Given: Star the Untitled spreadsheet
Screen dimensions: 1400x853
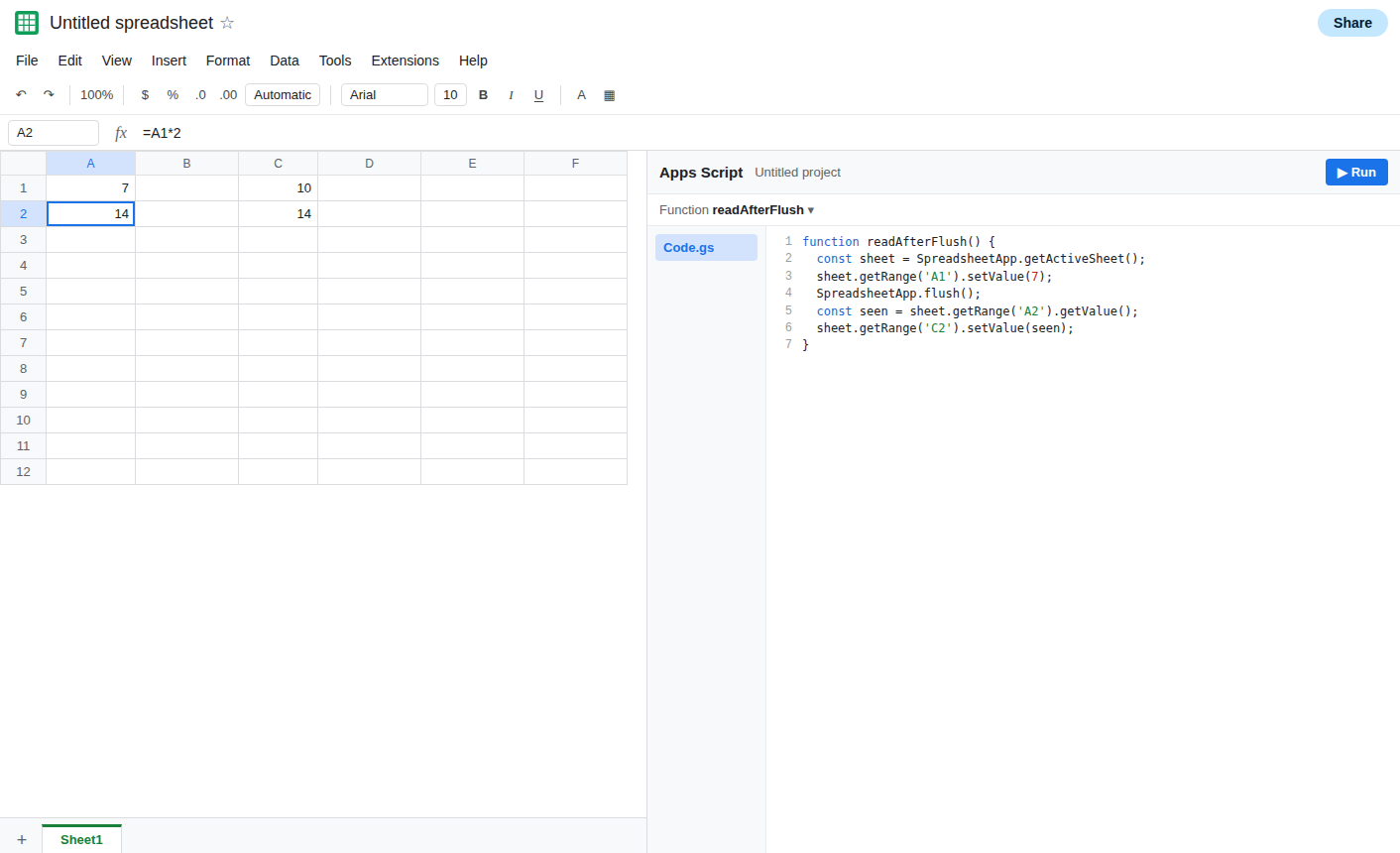Looking at the screenshot, I should coord(227,23).
